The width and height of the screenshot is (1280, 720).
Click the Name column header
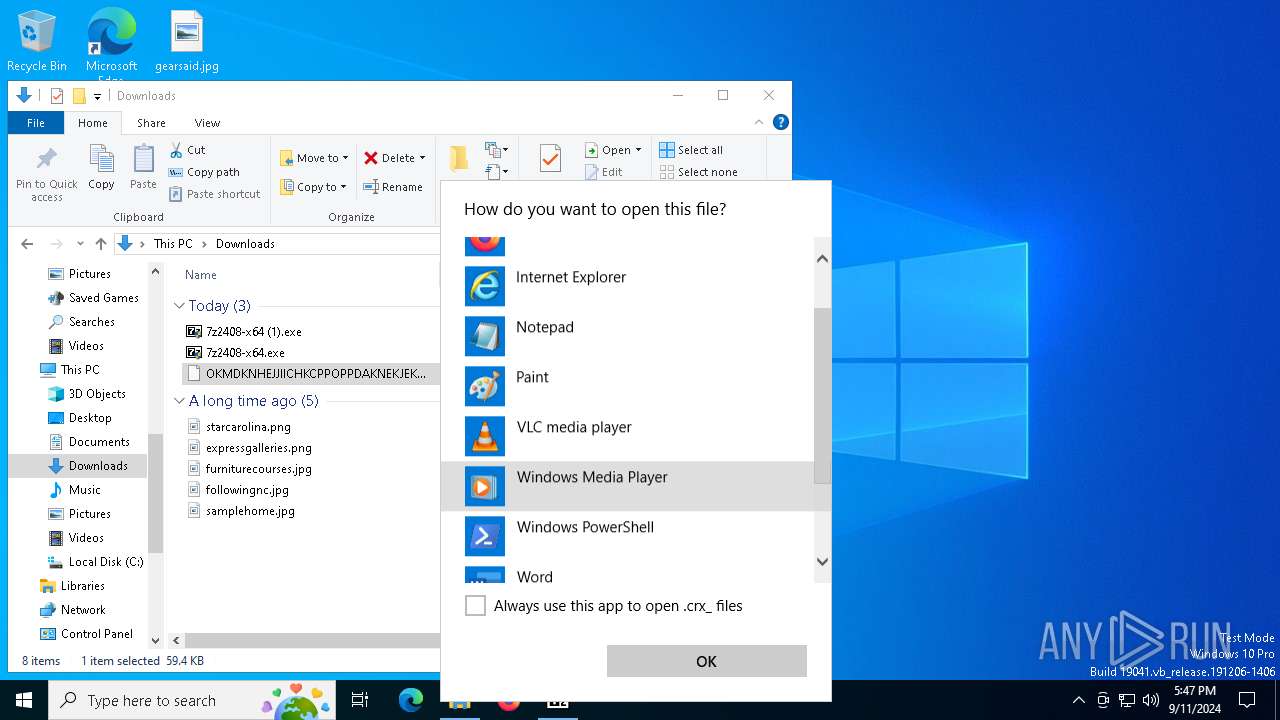tap(201, 275)
